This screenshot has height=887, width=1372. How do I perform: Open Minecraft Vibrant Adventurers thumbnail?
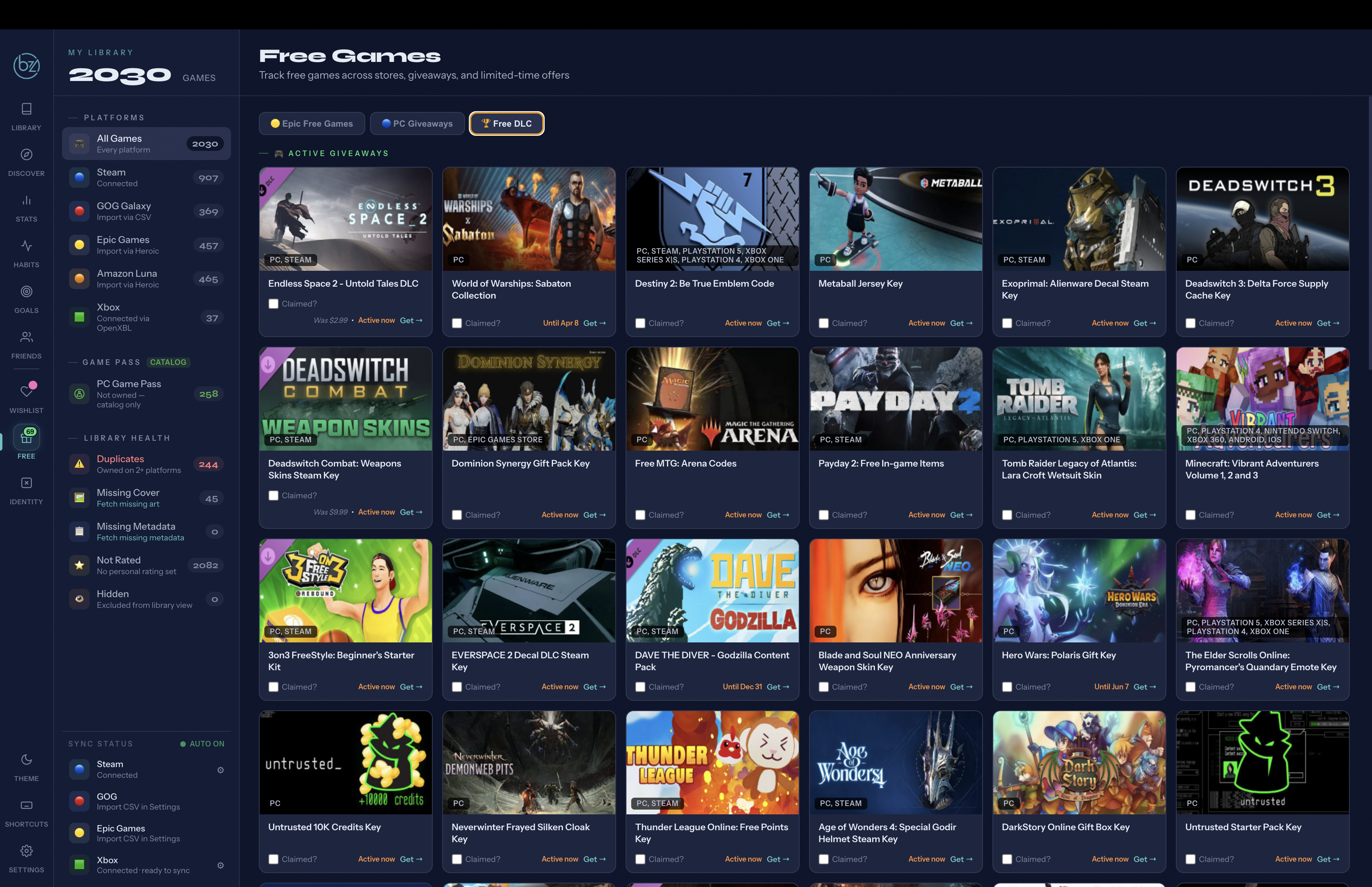1262,399
